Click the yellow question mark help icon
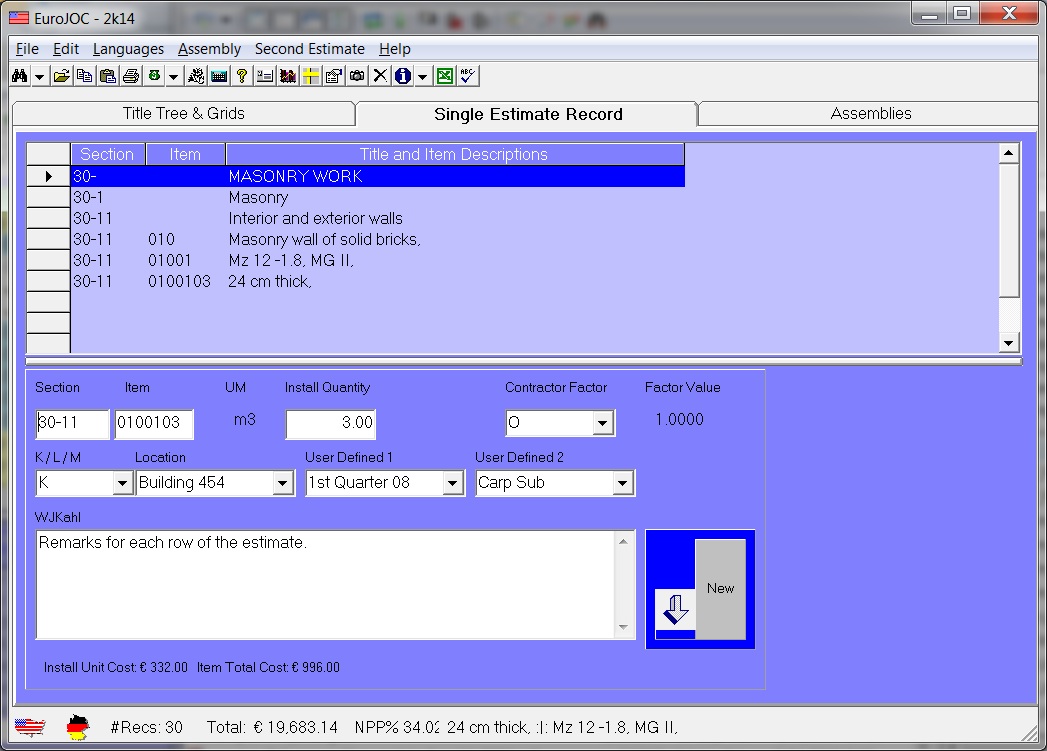The width and height of the screenshot is (1047, 751). click(242, 76)
